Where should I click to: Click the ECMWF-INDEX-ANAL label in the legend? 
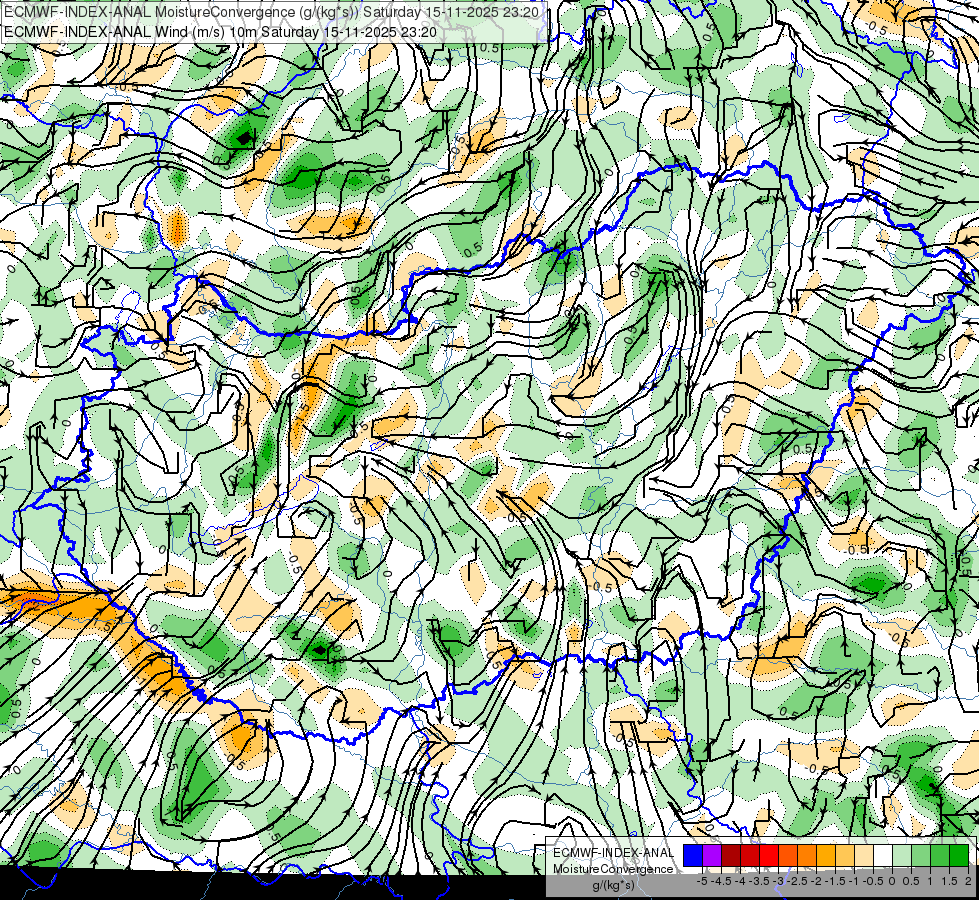coord(613,853)
